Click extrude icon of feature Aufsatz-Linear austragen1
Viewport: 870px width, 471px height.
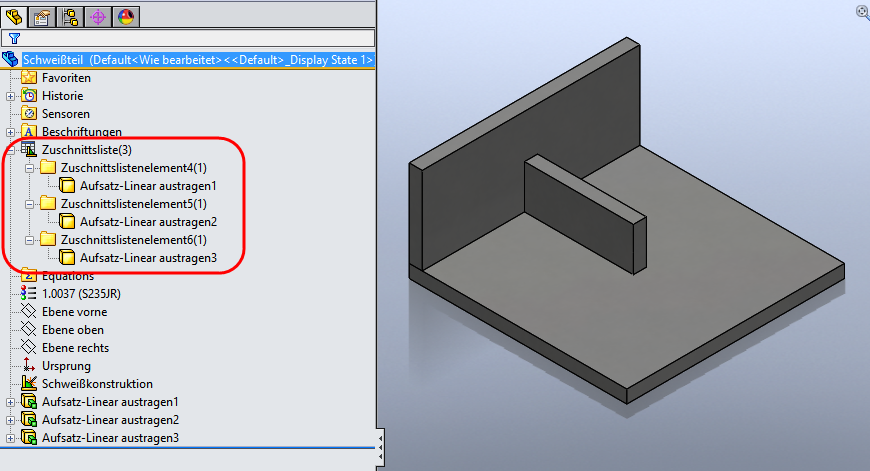point(29,402)
